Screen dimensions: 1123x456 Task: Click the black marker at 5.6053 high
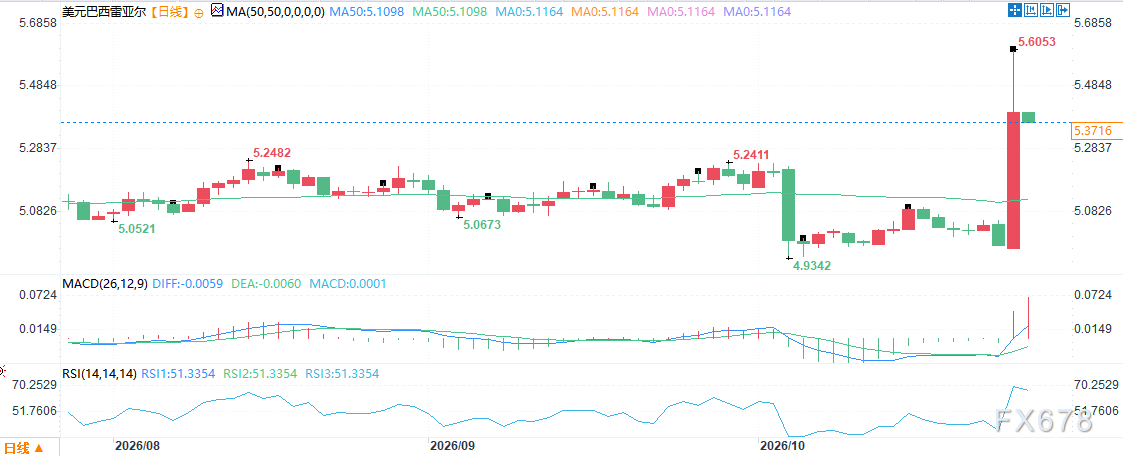pyautogui.click(x=1013, y=49)
